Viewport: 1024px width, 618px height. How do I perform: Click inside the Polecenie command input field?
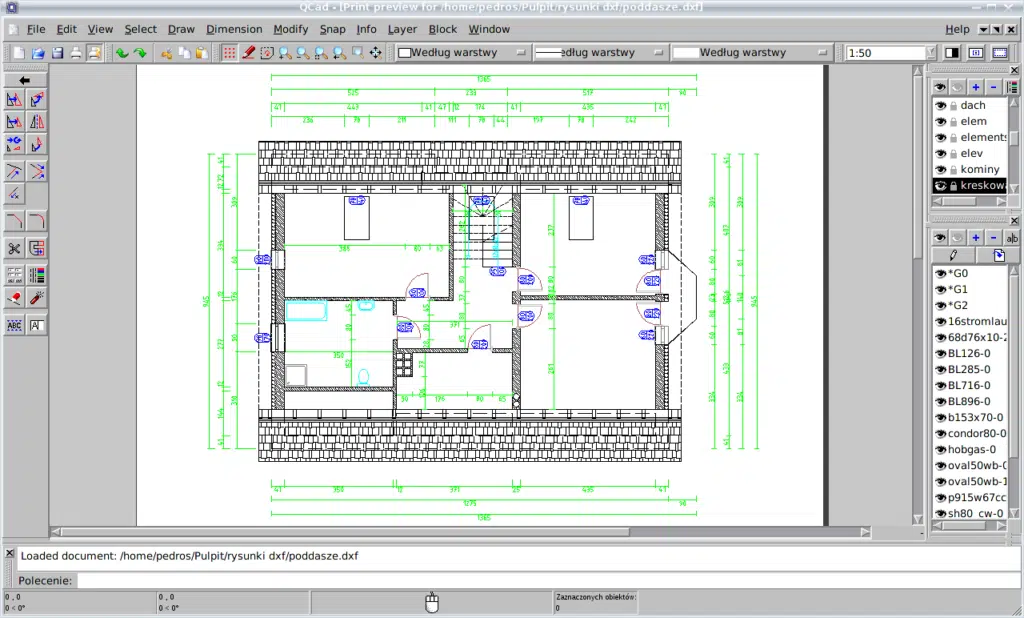coord(300,580)
